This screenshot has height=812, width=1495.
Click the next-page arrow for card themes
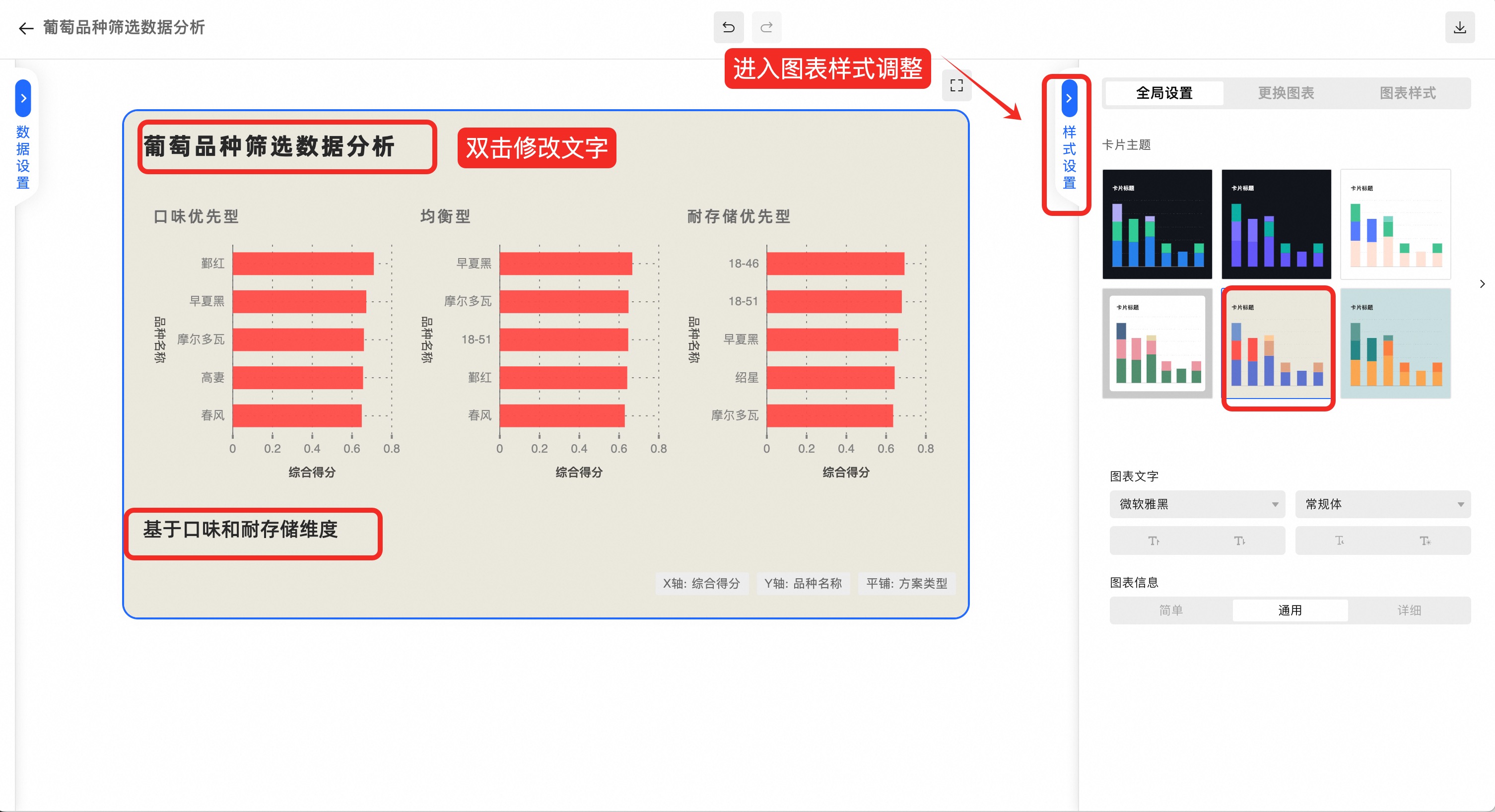tap(1482, 284)
